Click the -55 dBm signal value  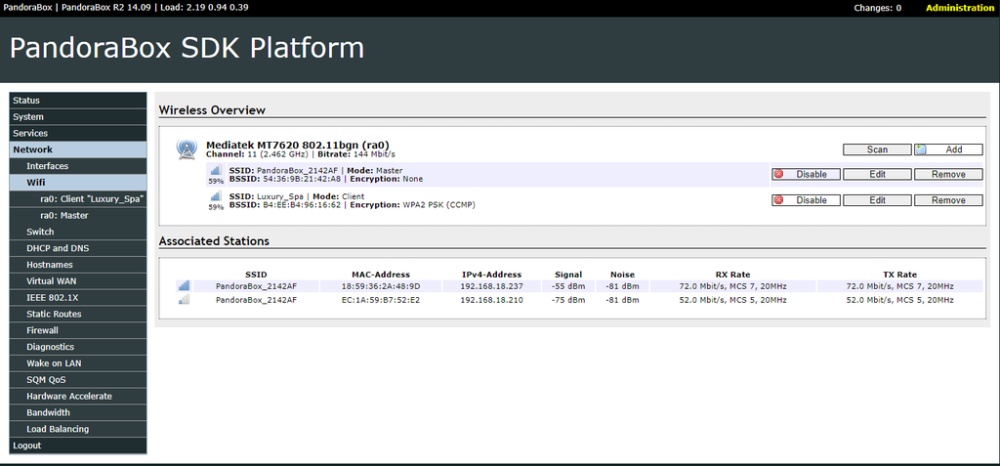pos(568,286)
